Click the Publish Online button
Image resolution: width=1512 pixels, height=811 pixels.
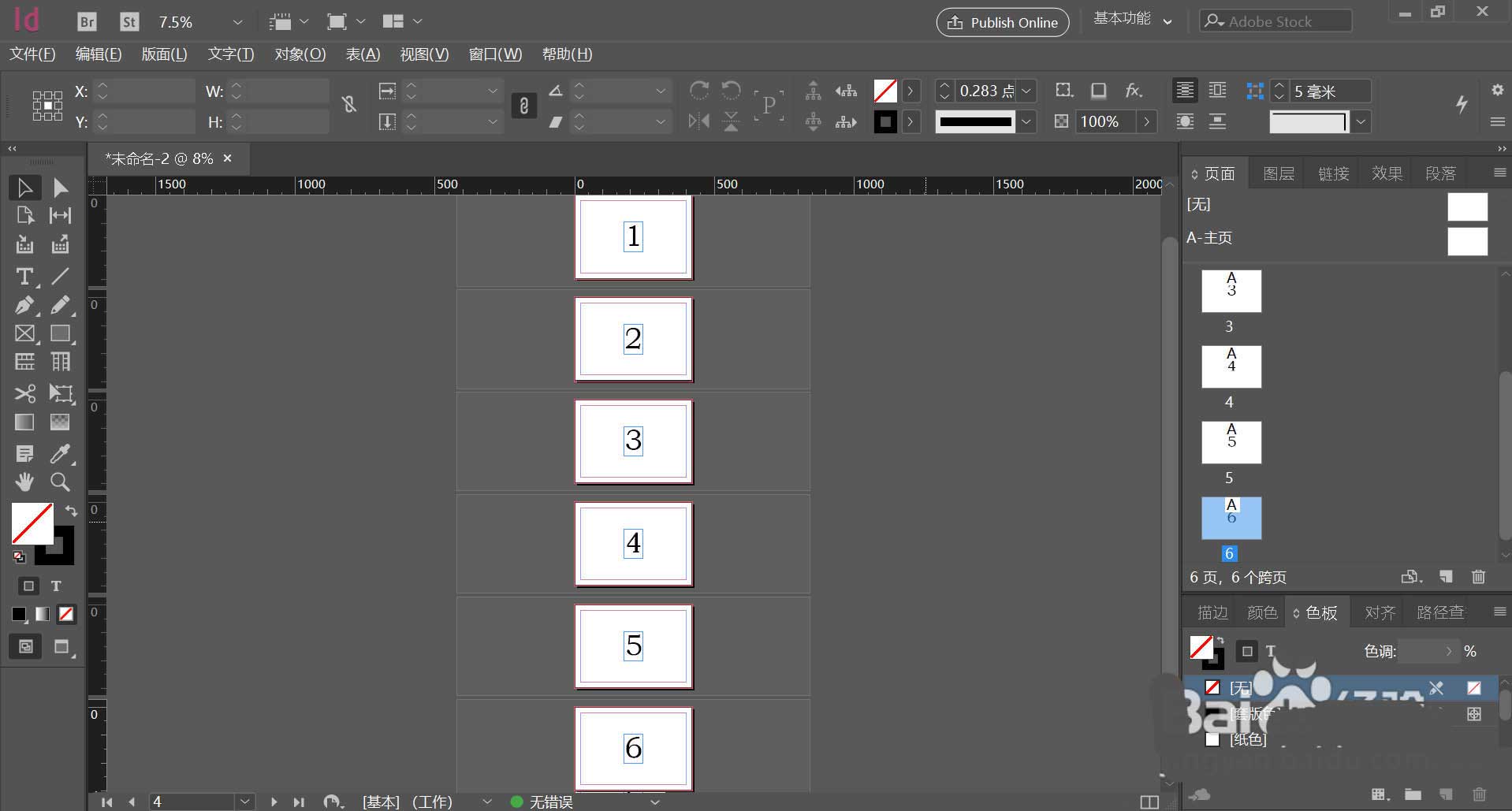[1003, 22]
